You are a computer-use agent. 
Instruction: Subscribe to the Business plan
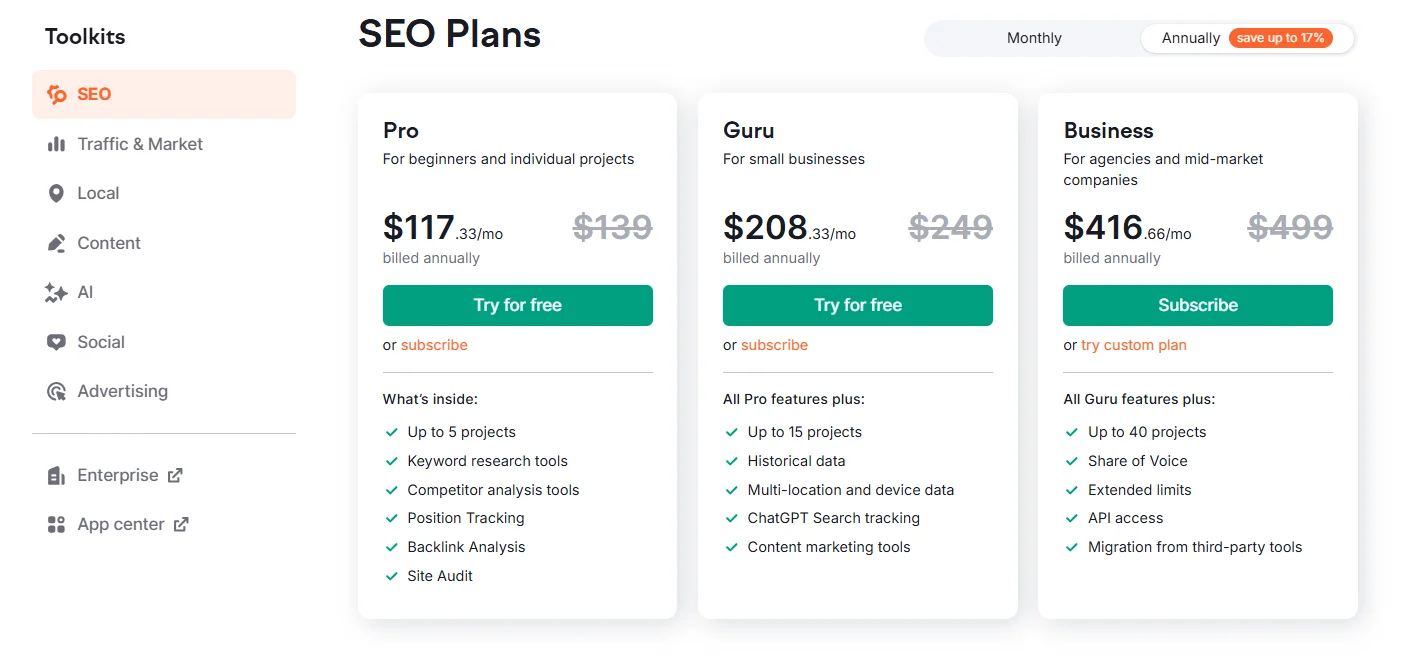point(1197,305)
